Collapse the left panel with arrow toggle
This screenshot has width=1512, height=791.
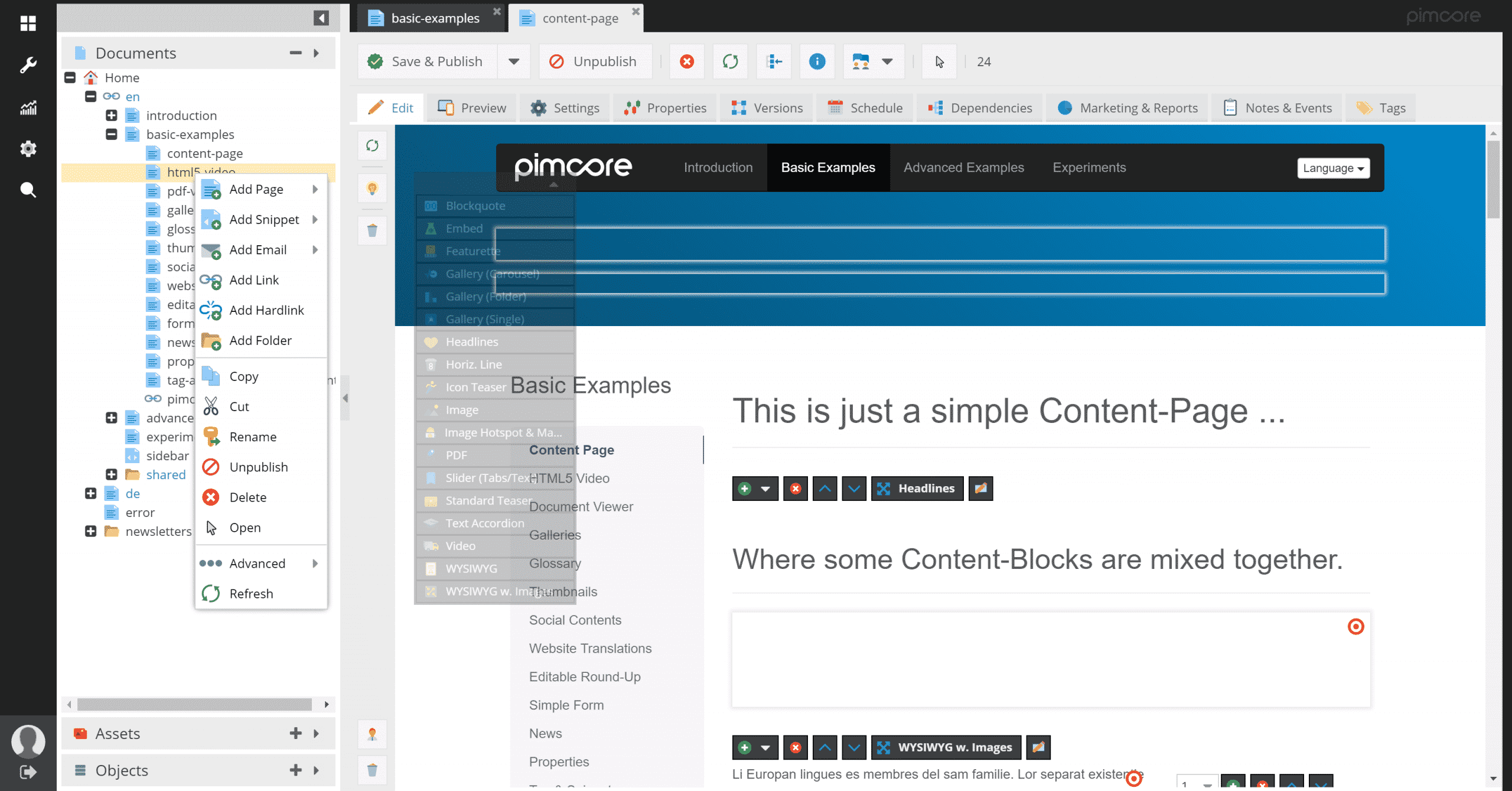[321, 18]
